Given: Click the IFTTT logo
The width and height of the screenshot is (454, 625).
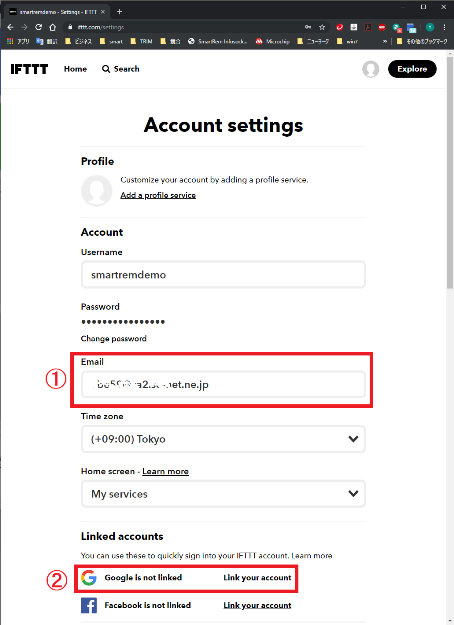Looking at the screenshot, I should point(29,69).
